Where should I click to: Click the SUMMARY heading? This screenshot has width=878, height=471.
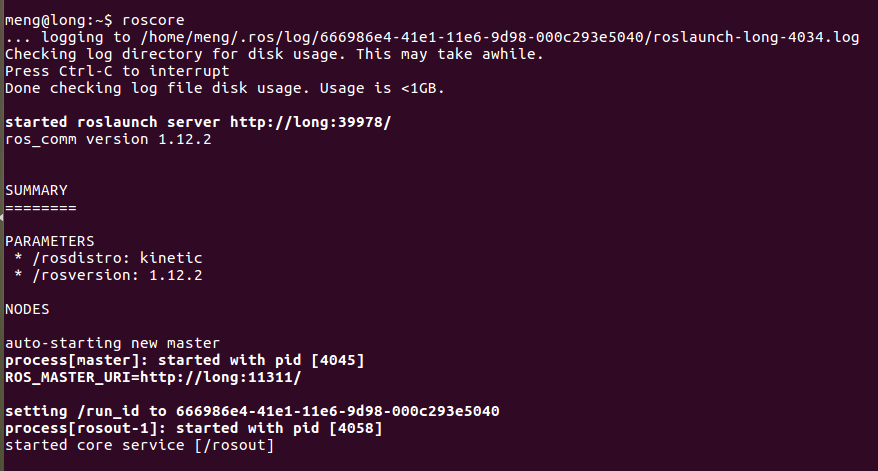tap(36, 190)
